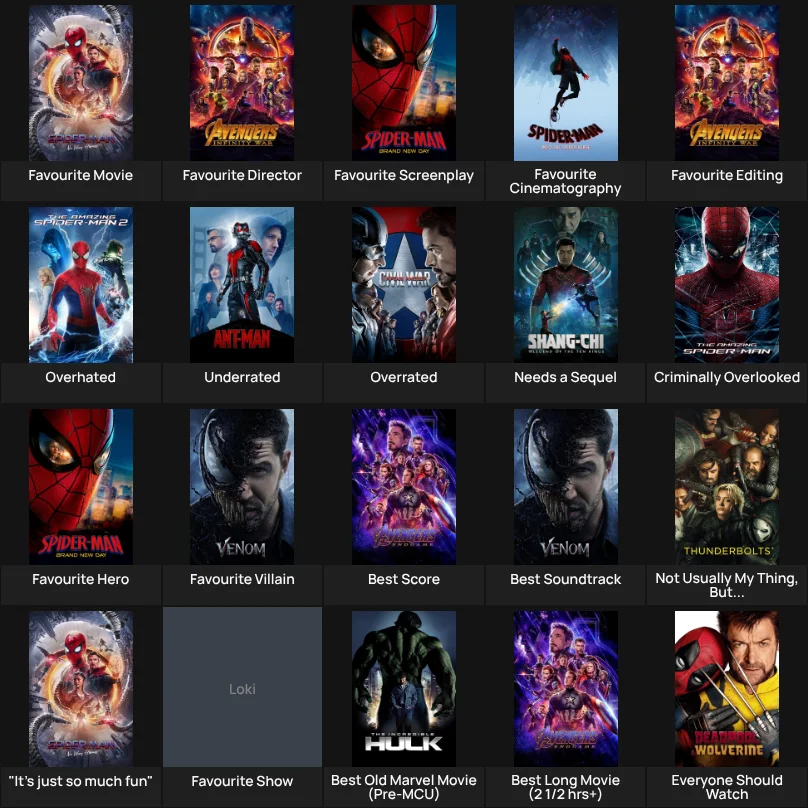
Task: Select the Deadpool & Wolverine poster
Action: (727, 689)
